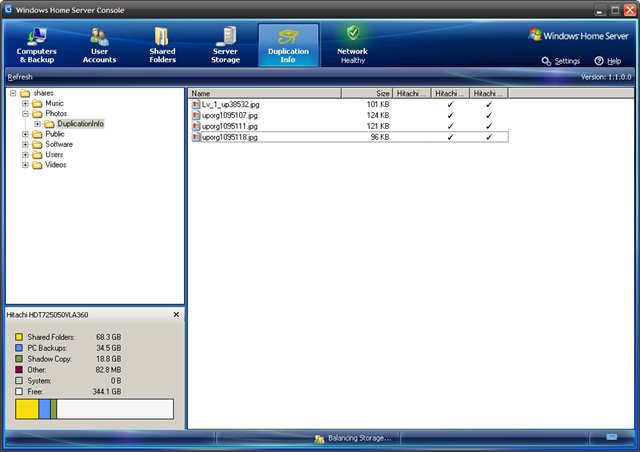The height and width of the screenshot is (452, 640).
Task: Click the uporg1095118.jpg file icon
Action: [196, 137]
